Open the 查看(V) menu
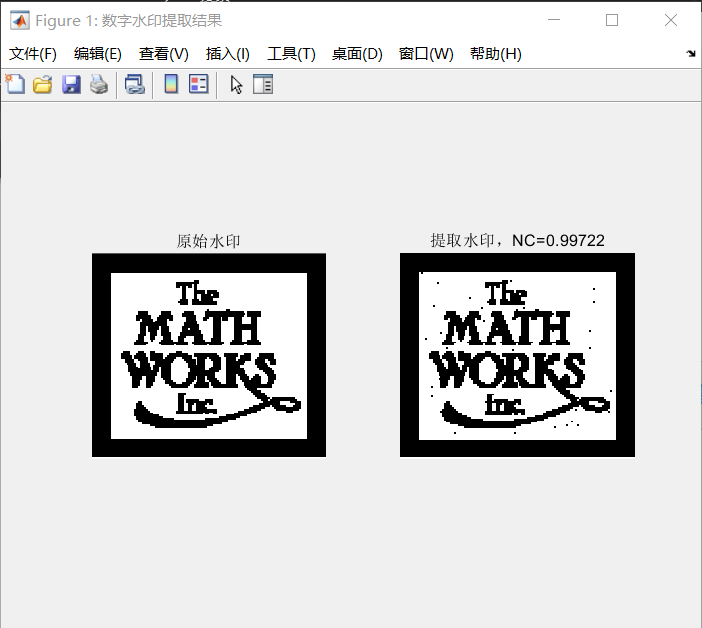This screenshot has height=628, width=702. tap(163, 54)
